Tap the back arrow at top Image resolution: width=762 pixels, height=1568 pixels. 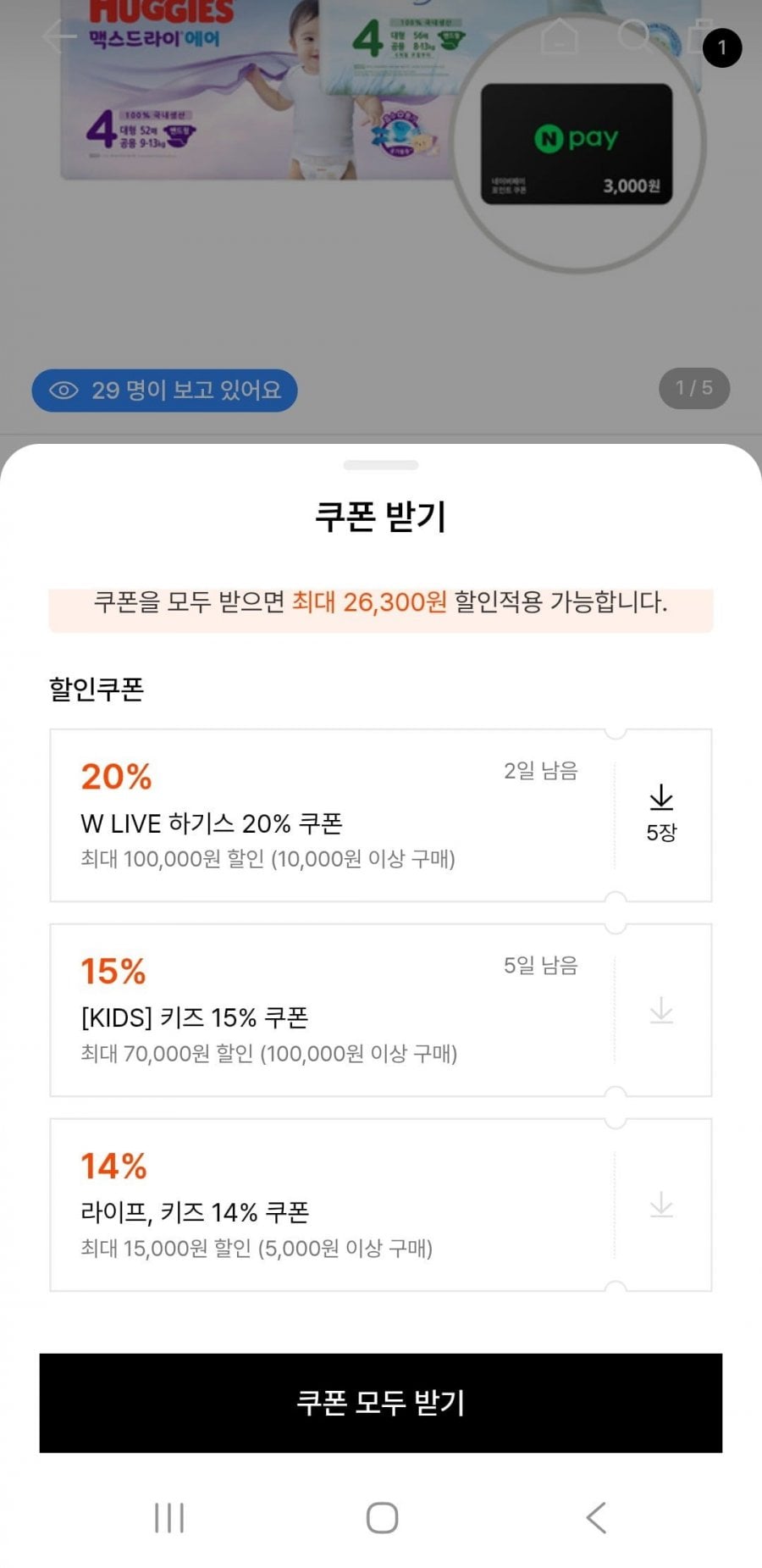pyautogui.click(x=58, y=36)
